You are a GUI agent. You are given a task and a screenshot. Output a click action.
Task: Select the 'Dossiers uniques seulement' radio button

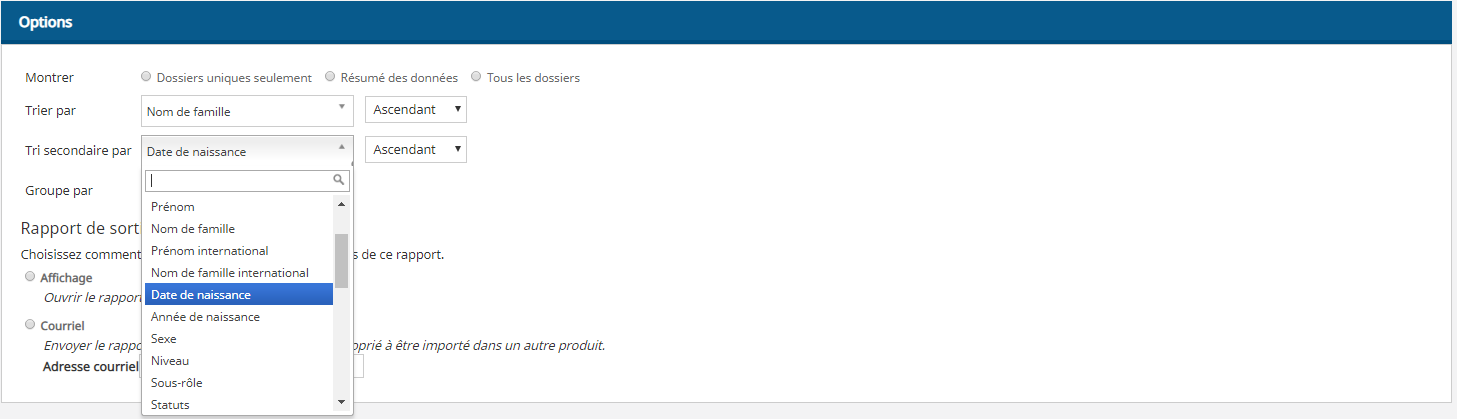[x=147, y=76]
